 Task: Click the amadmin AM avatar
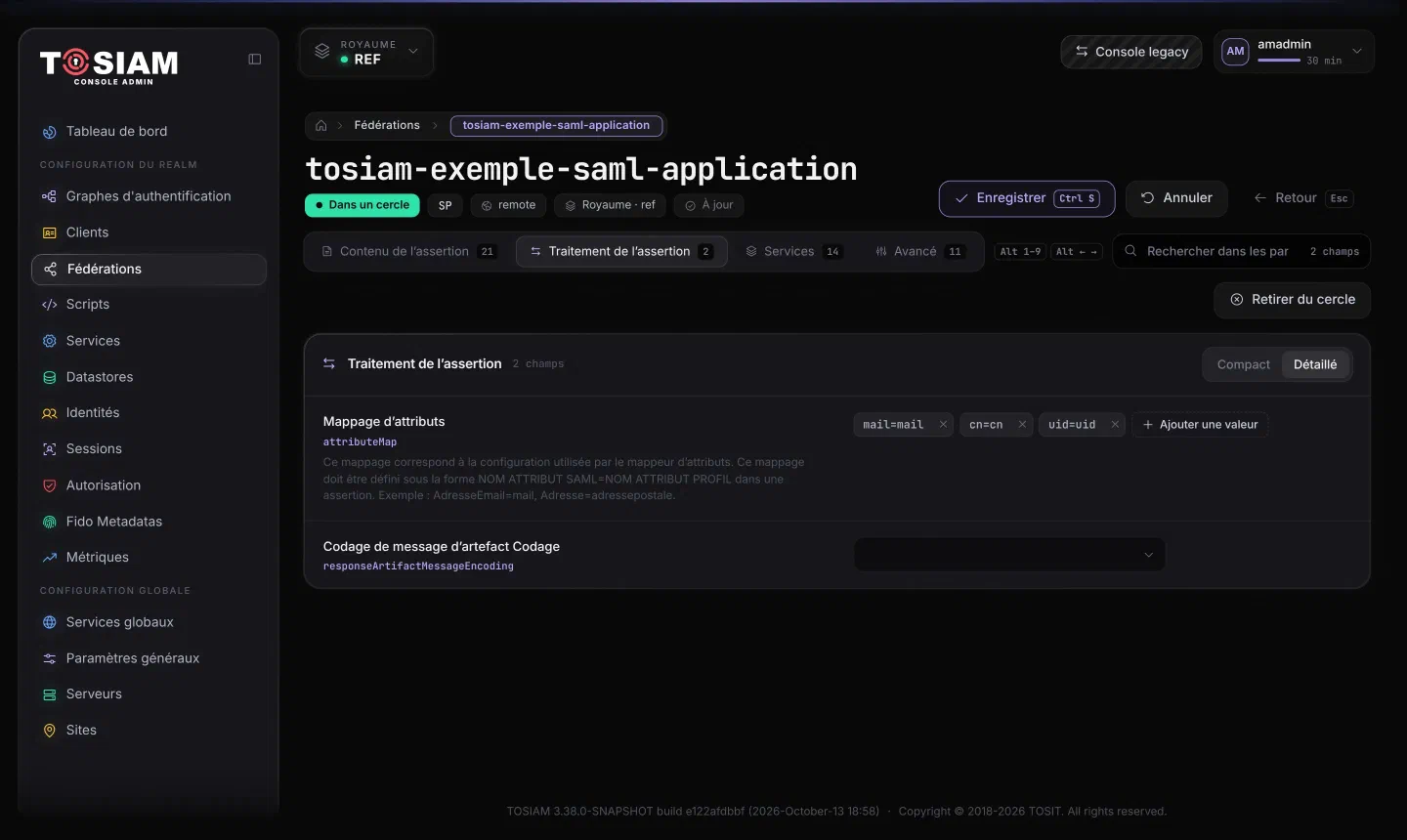click(x=1235, y=52)
